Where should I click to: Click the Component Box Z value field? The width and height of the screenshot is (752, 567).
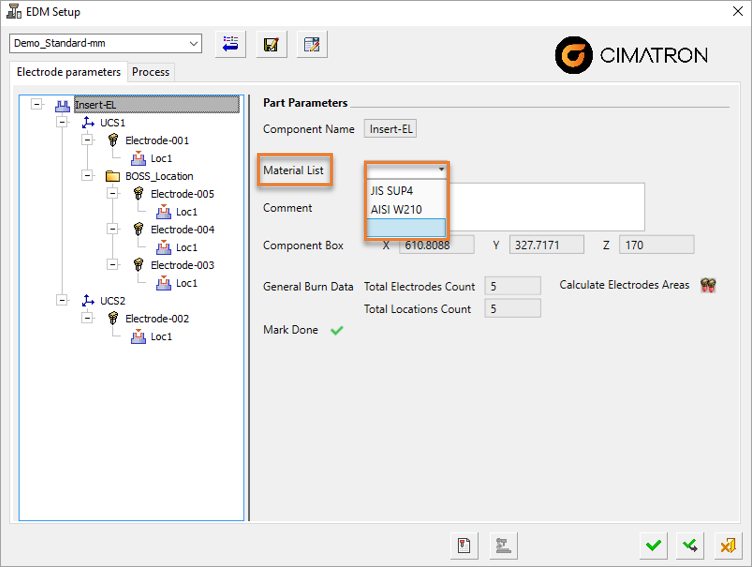[656, 245]
